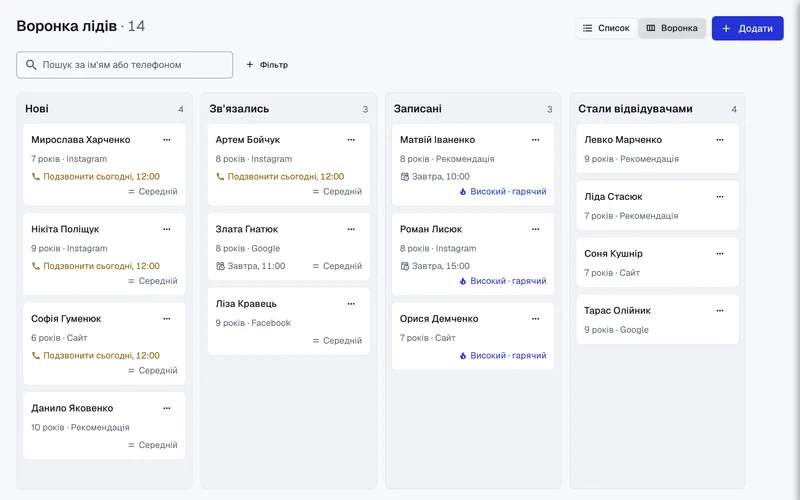Image resolution: width=800 pixels, height=500 pixels.
Task: Switch to Воронка view
Action: coord(672,28)
